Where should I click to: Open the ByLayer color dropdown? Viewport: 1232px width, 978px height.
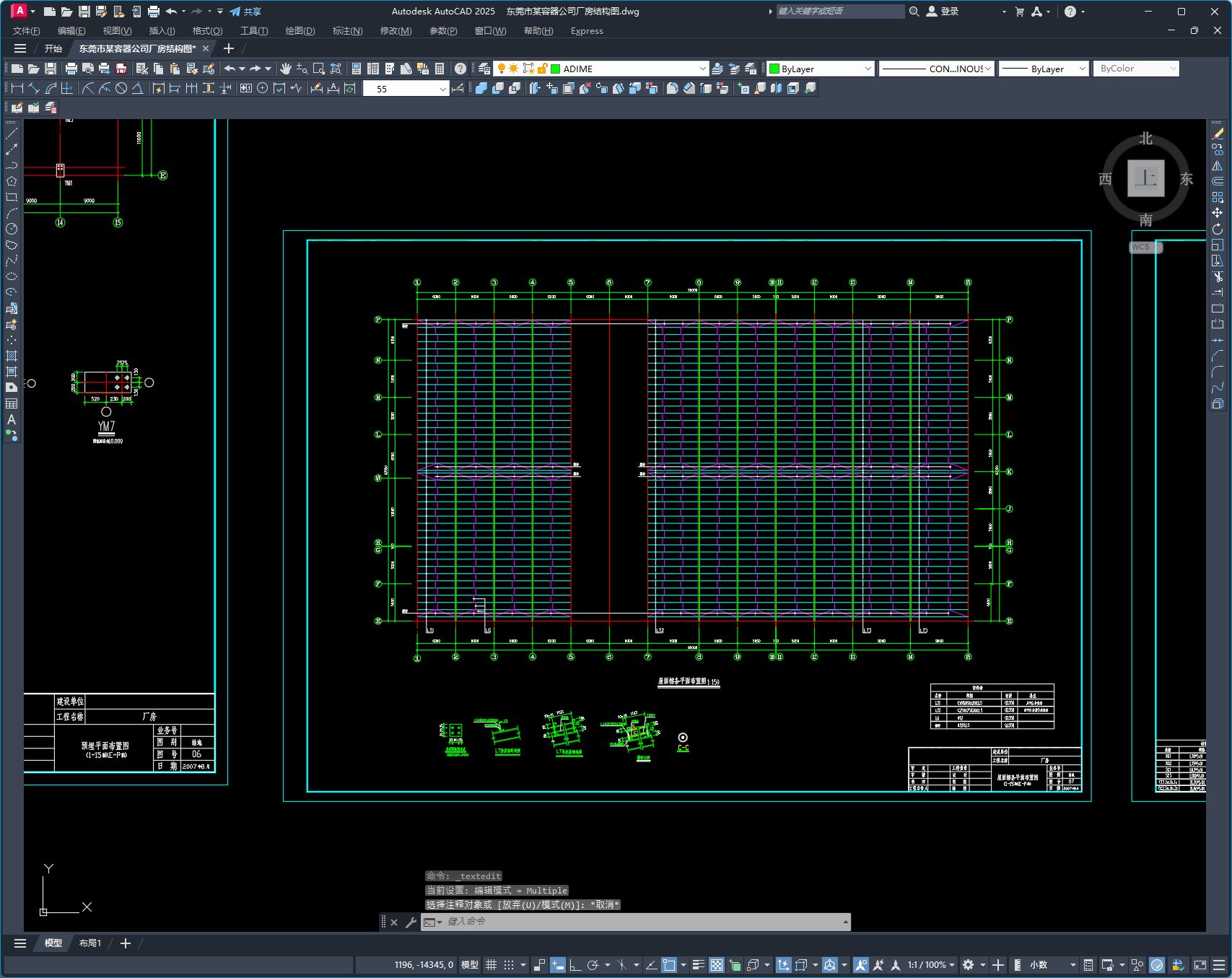(868, 69)
